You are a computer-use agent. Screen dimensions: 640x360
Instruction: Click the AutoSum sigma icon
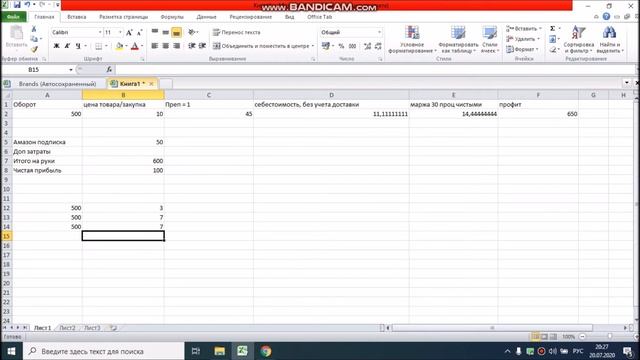point(552,29)
